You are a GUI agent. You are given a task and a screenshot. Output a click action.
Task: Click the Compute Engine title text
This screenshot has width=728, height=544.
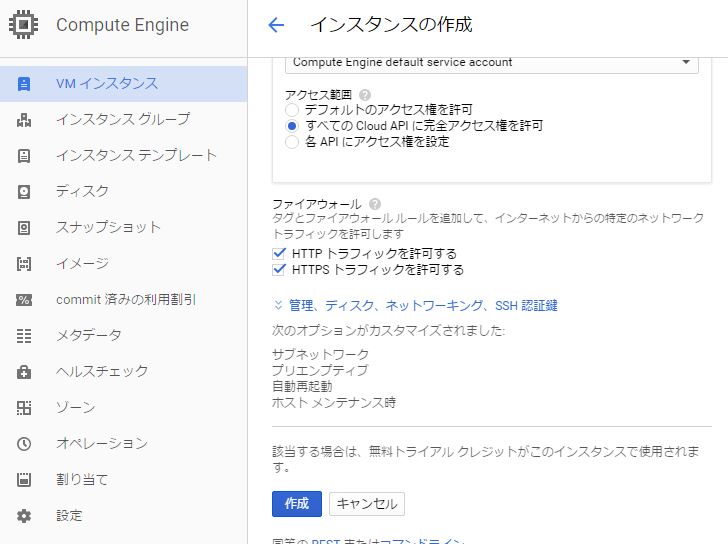coord(123,25)
